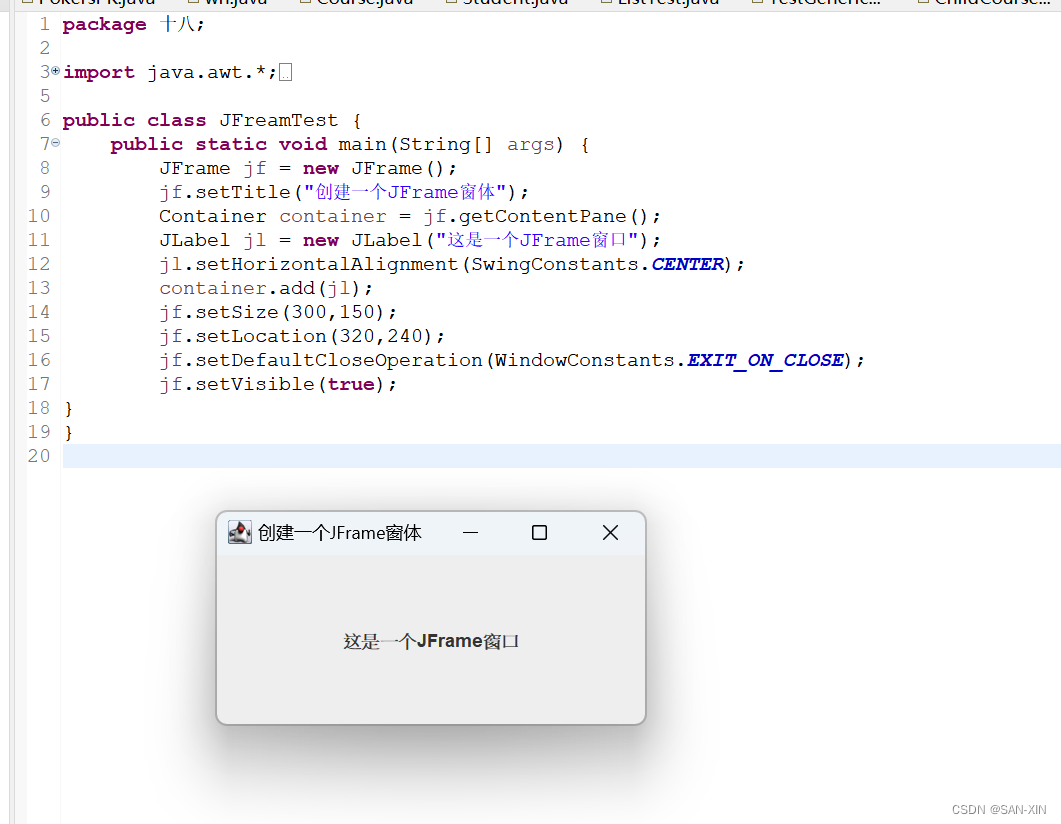Image resolution: width=1061 pixels, height=824 pixels.
Task: Click line number 12 in the gutter
Action: (38, 263)
